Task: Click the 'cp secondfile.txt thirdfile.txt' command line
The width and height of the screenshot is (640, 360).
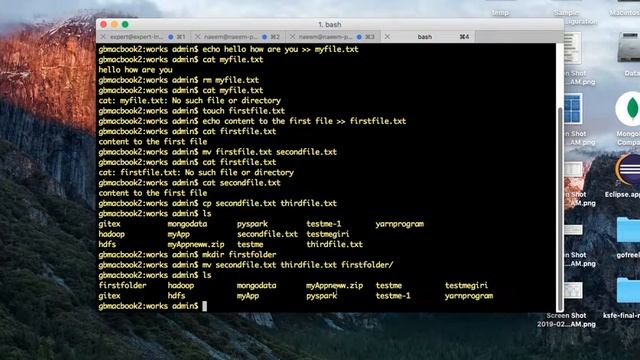Action: 218,203
